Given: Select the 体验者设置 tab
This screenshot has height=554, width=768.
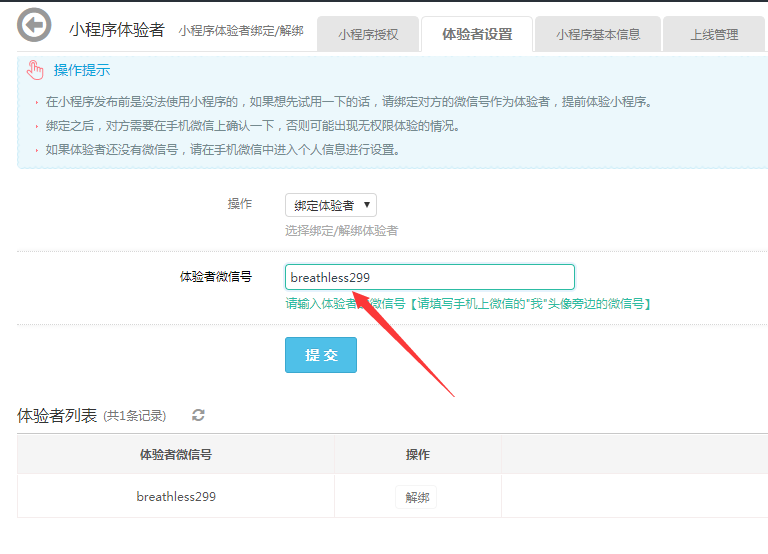Looking at the screenshot, I should point(477,34).
